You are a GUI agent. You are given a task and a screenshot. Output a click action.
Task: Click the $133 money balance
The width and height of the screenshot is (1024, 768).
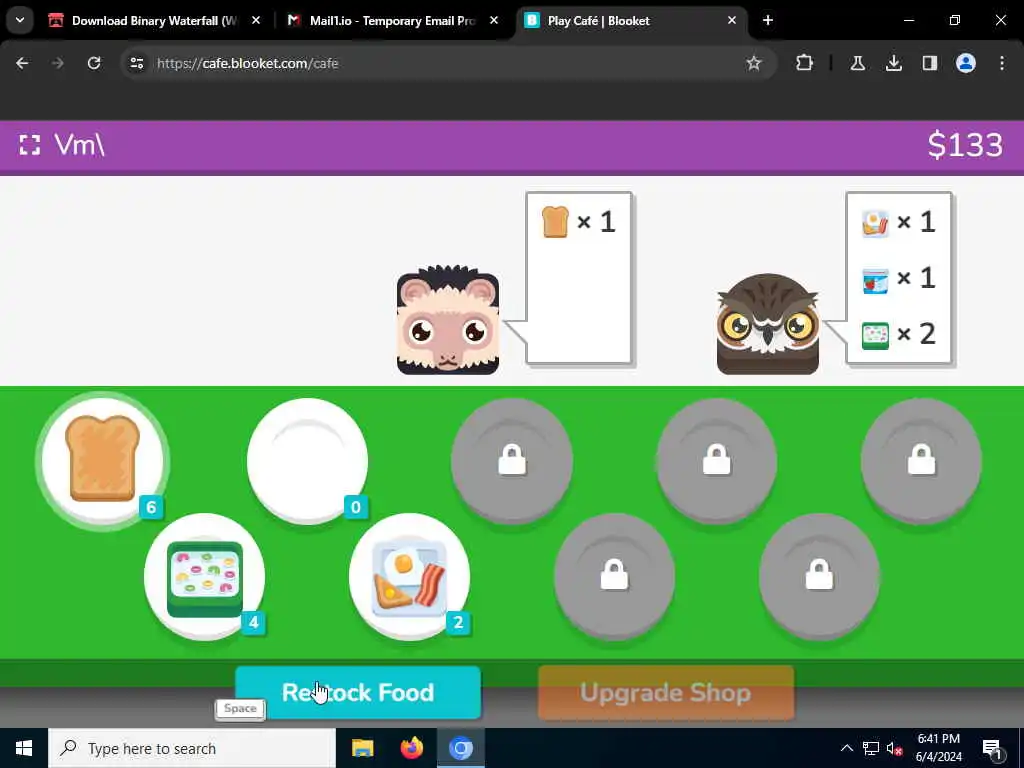tap(965, 145)
